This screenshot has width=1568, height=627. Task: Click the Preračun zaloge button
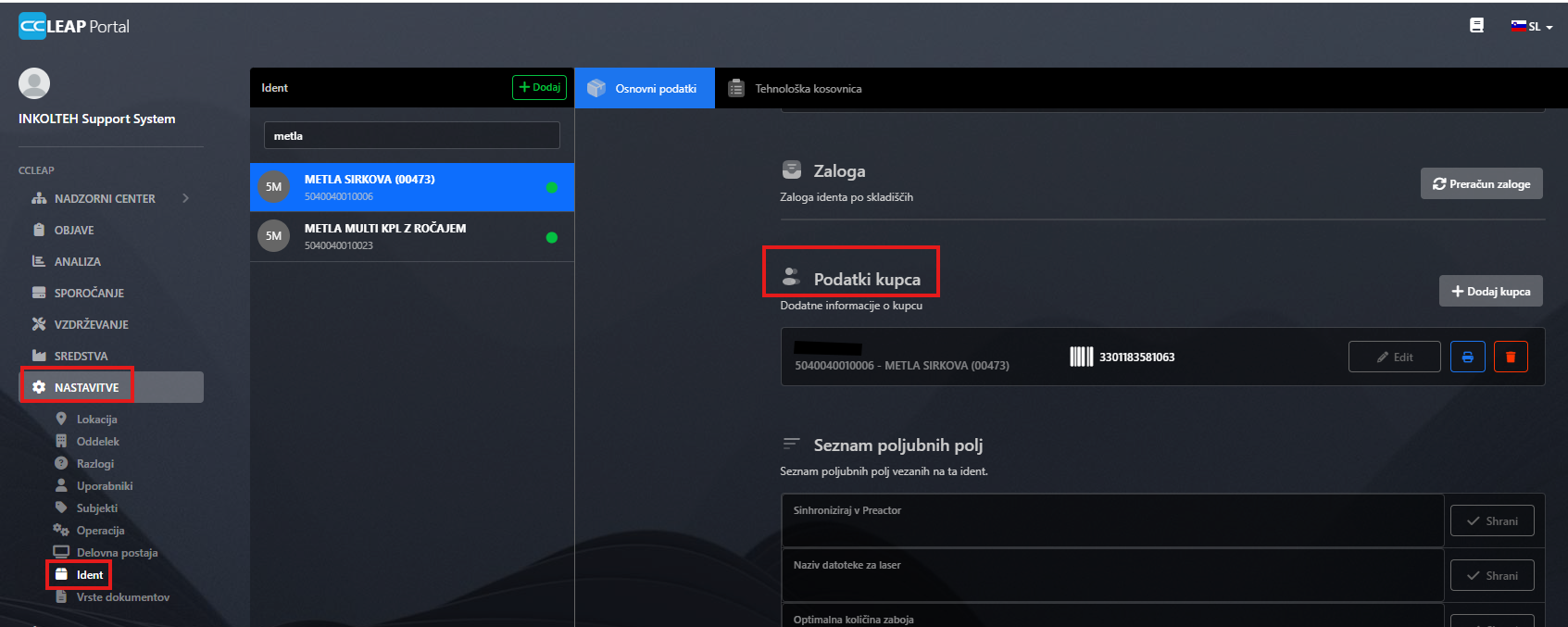tap(1481, 183)
